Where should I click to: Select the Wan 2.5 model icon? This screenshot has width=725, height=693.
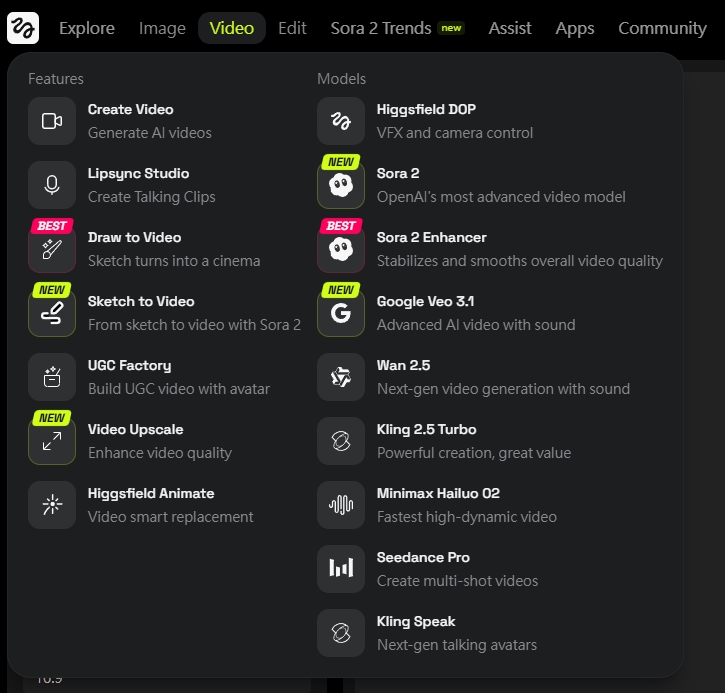point(341,377)
